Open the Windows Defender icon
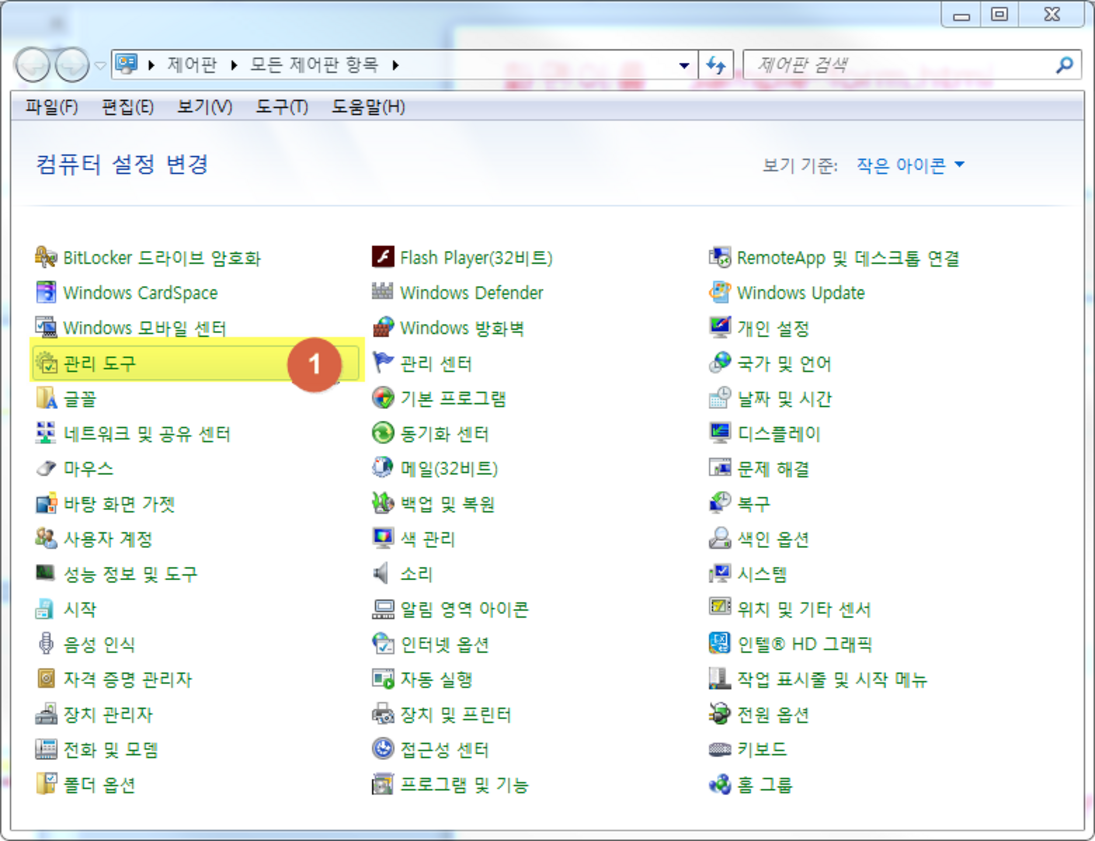 tap(383, 293)
